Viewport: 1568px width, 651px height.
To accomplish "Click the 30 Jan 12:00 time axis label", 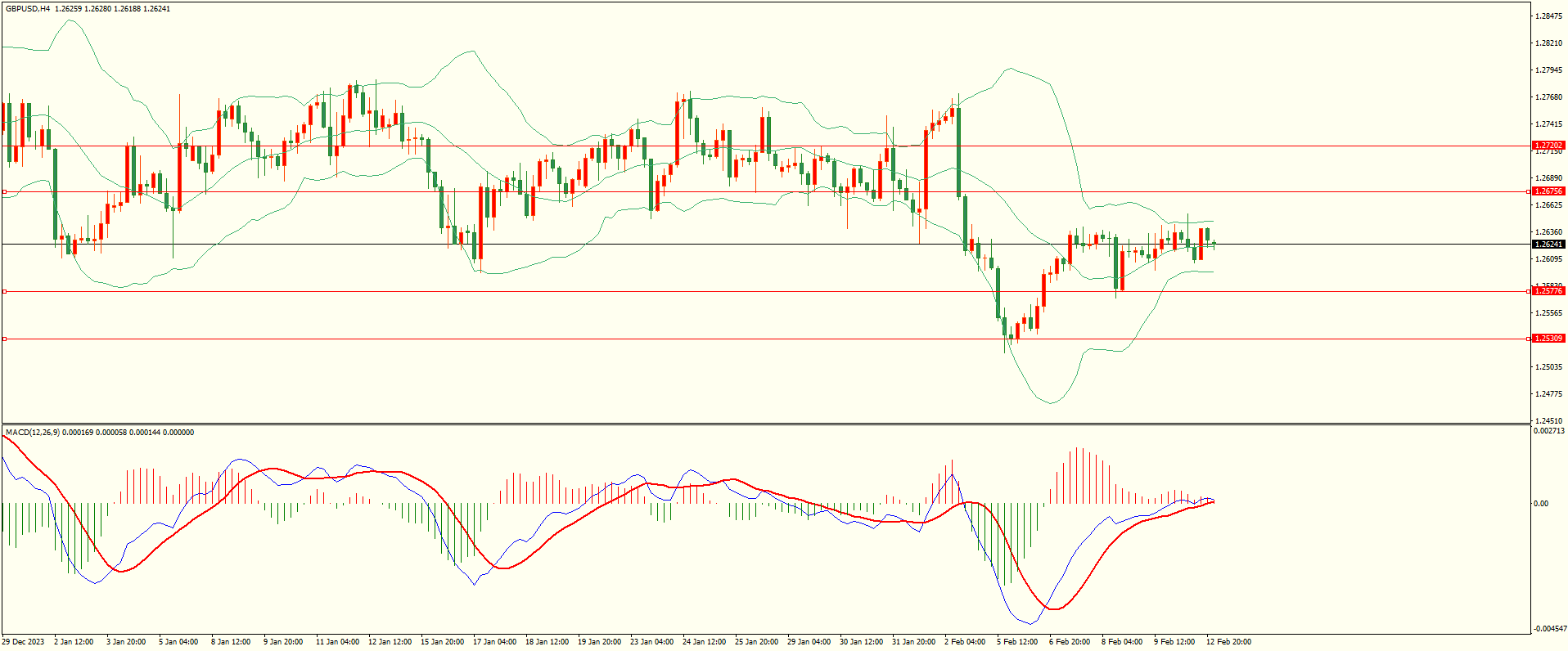I will [861, 642].
